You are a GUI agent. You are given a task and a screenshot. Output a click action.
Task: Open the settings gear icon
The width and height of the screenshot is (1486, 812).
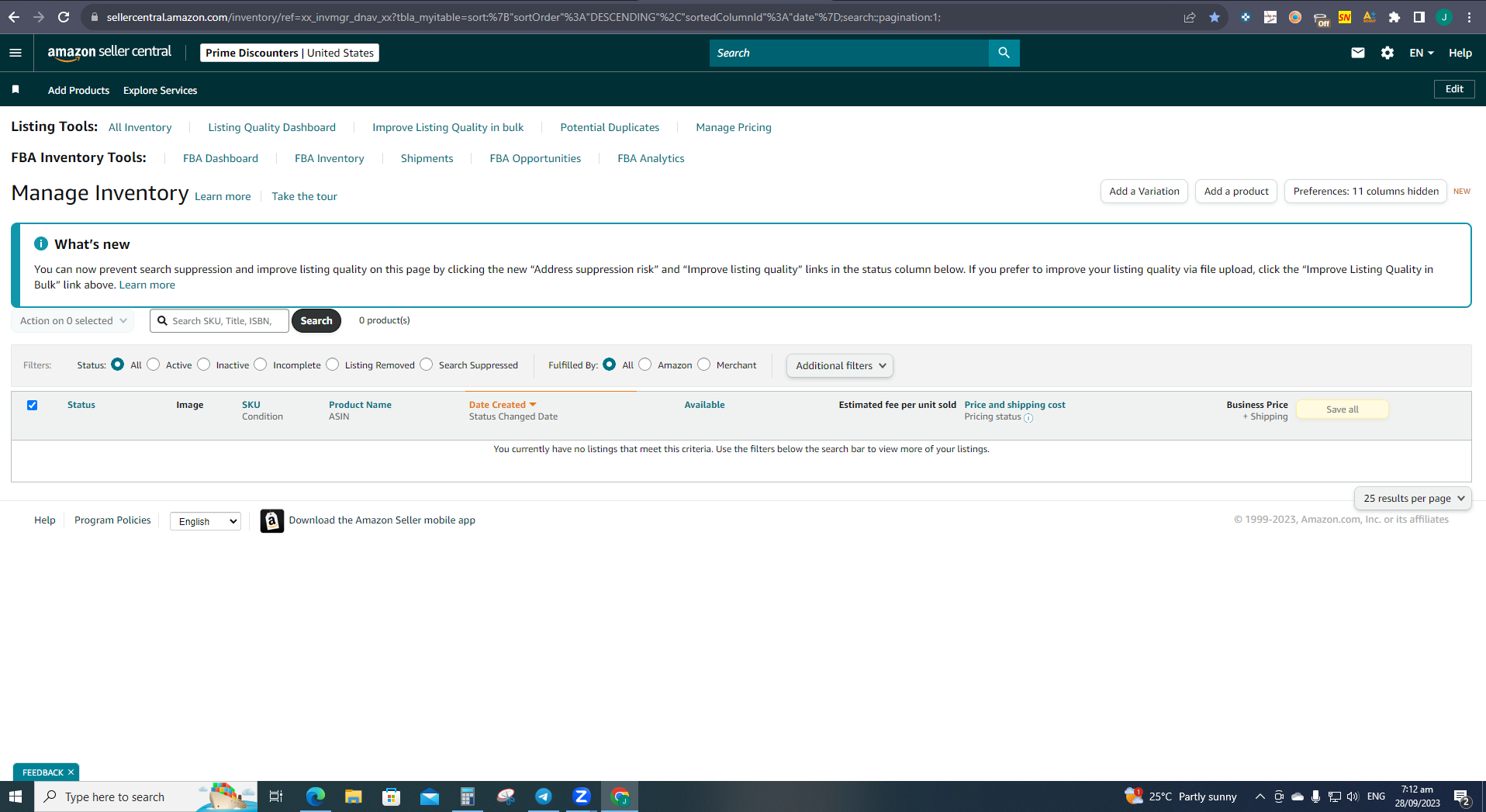(1388, 53)
